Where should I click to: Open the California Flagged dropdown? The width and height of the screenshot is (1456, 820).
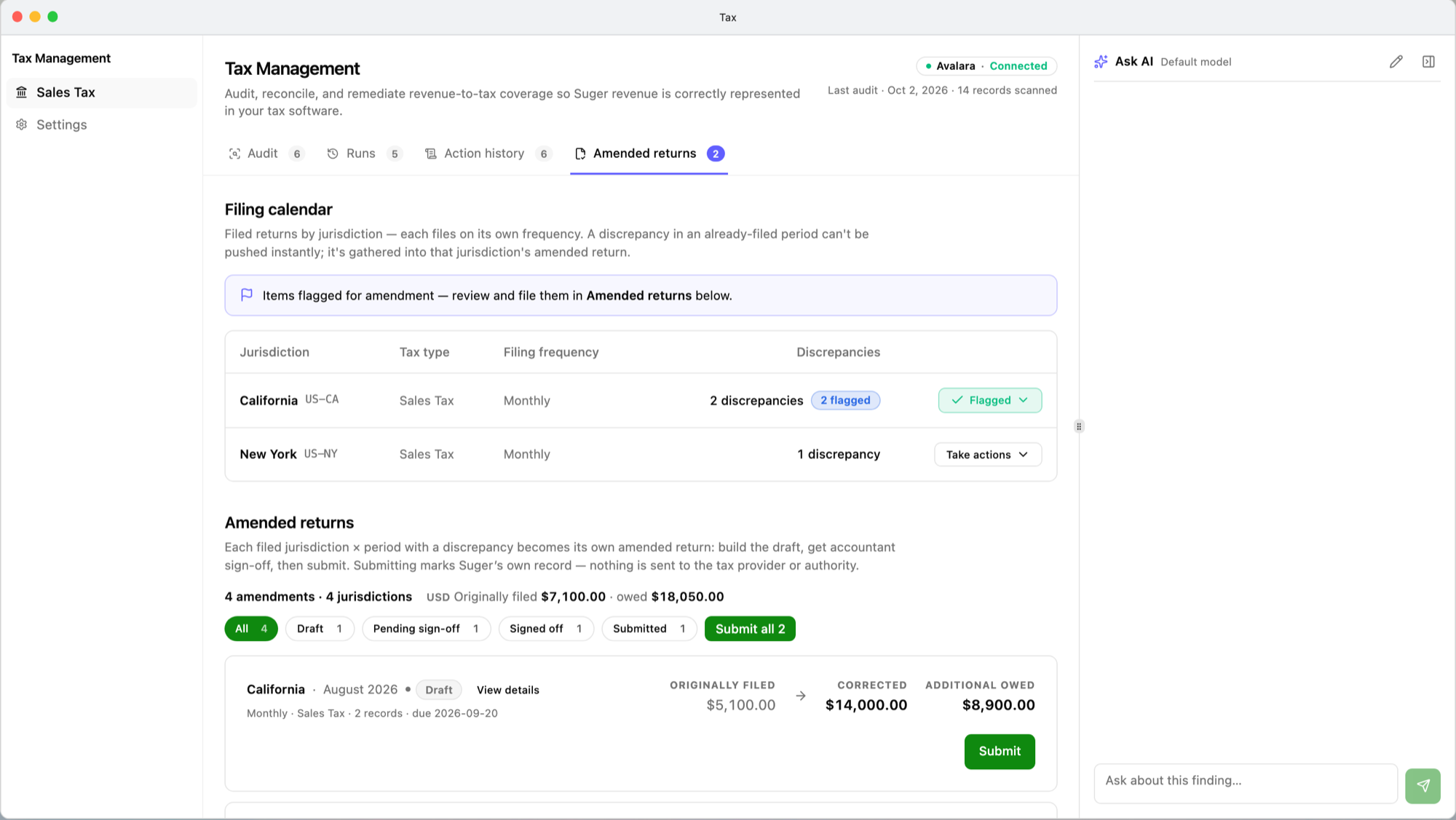[x=990, y=400]
